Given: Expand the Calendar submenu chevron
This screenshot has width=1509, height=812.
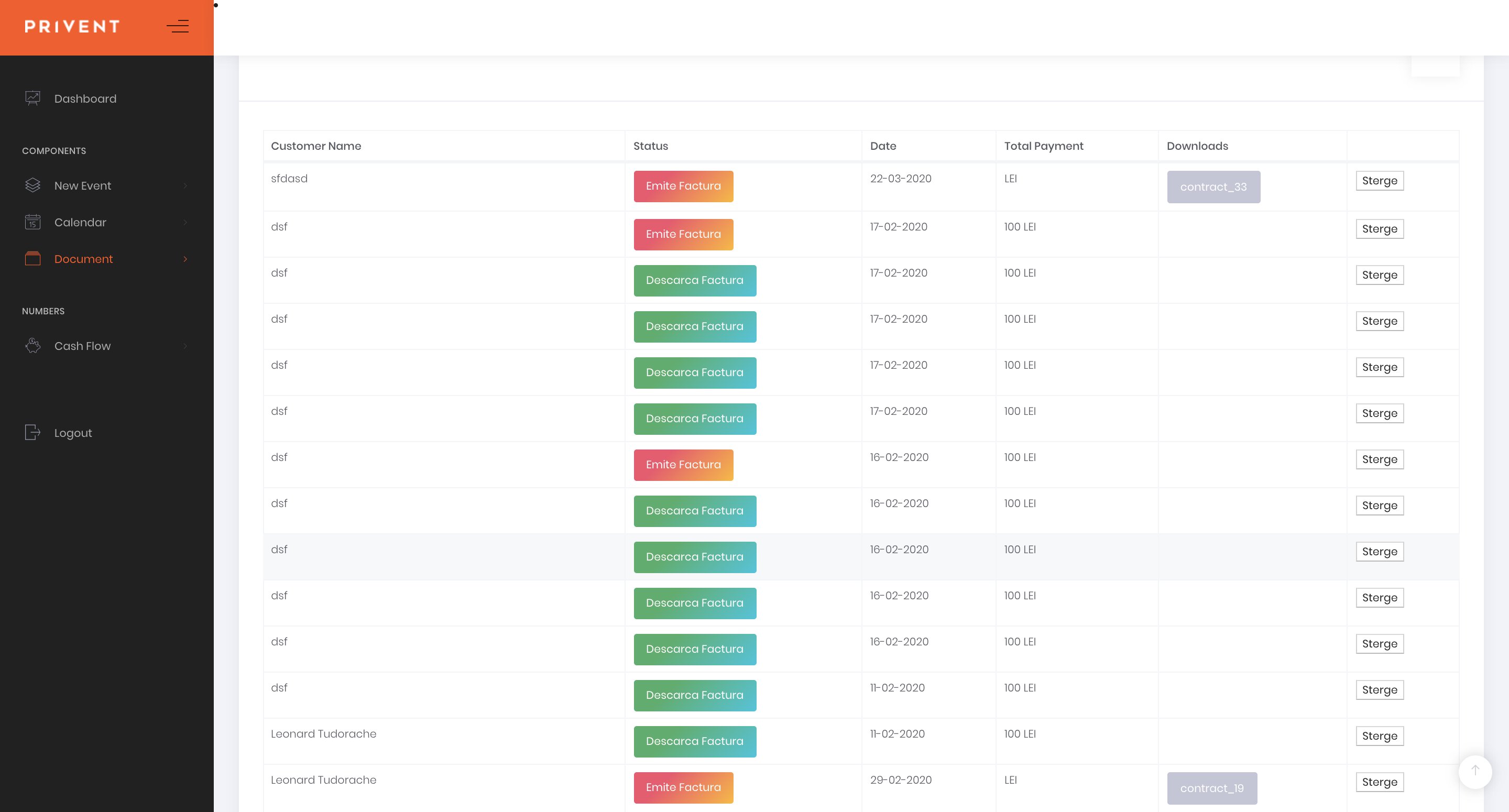Looking at the screenshot, I should pyautogui.click(x=185, y=222).
